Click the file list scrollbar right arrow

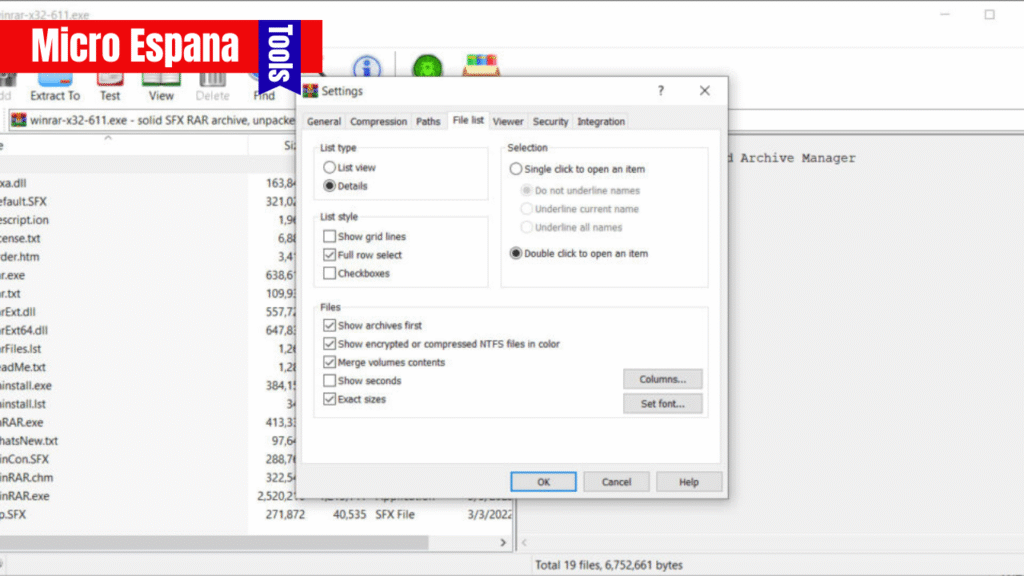(x=503, y=542)
